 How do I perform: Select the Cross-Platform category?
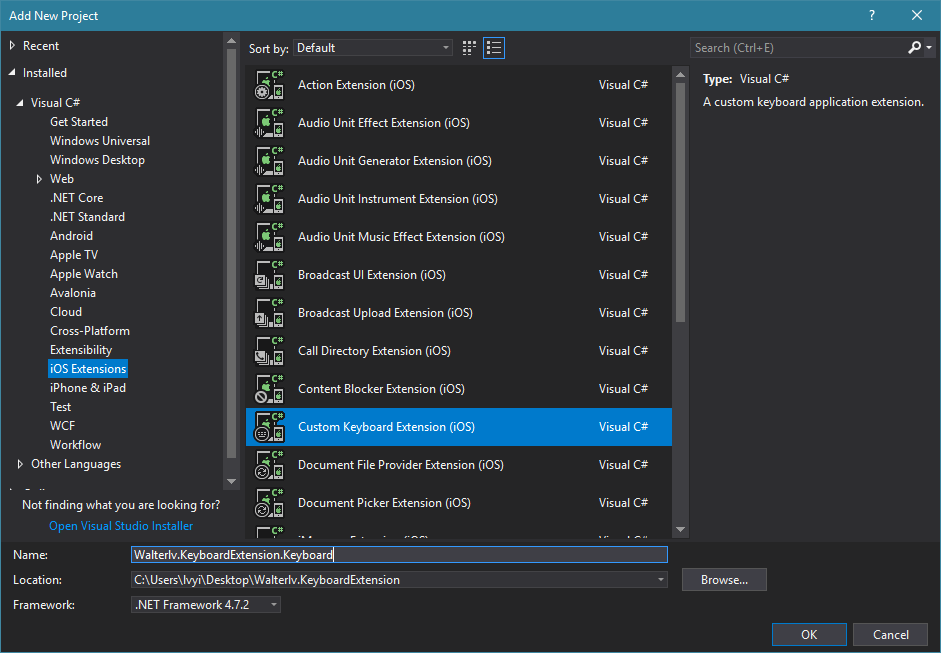coord(89,331)
